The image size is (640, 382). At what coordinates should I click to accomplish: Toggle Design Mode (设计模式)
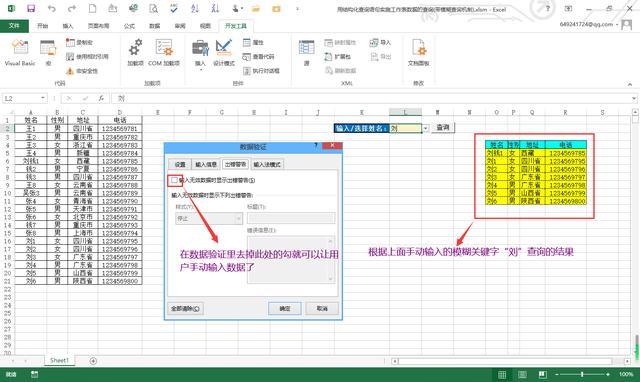(x=224, y=52)
